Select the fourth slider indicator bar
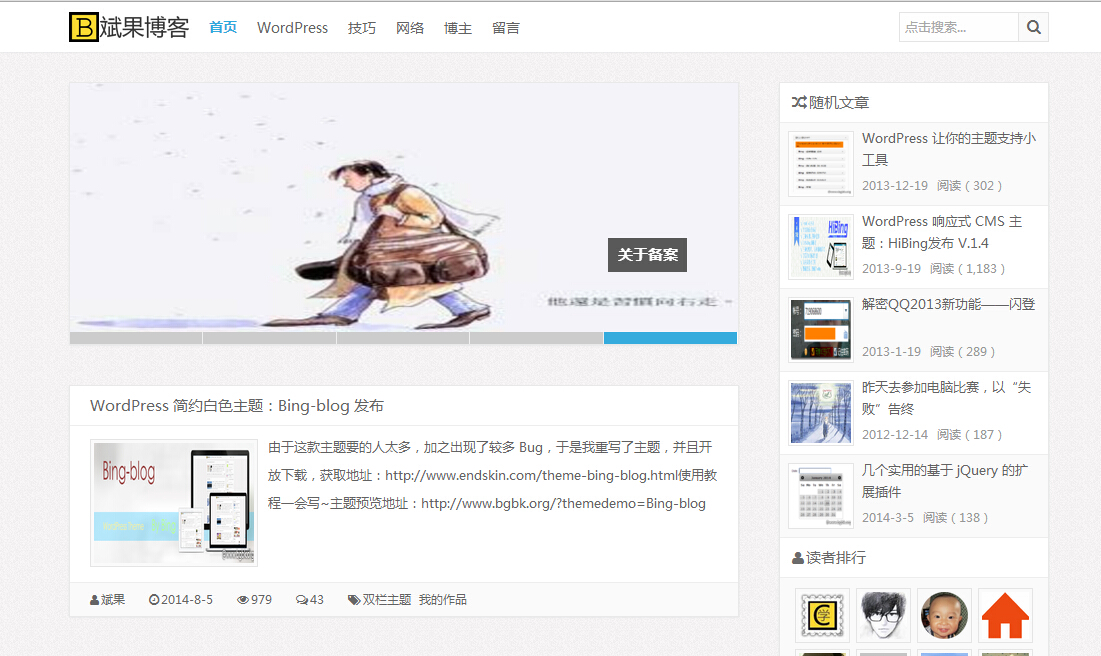This screenshot has width=1101, height=656. tap(536, 338)
